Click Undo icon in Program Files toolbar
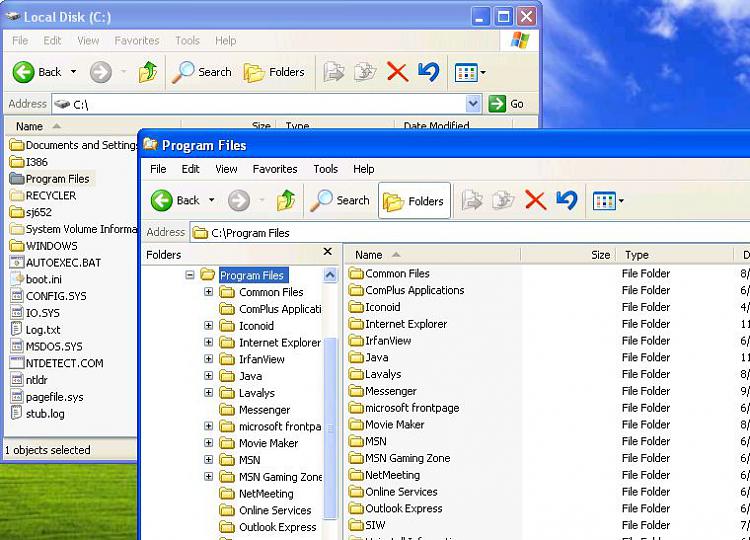The width and height of the screenshot is (750, 540). pos(567,200)
